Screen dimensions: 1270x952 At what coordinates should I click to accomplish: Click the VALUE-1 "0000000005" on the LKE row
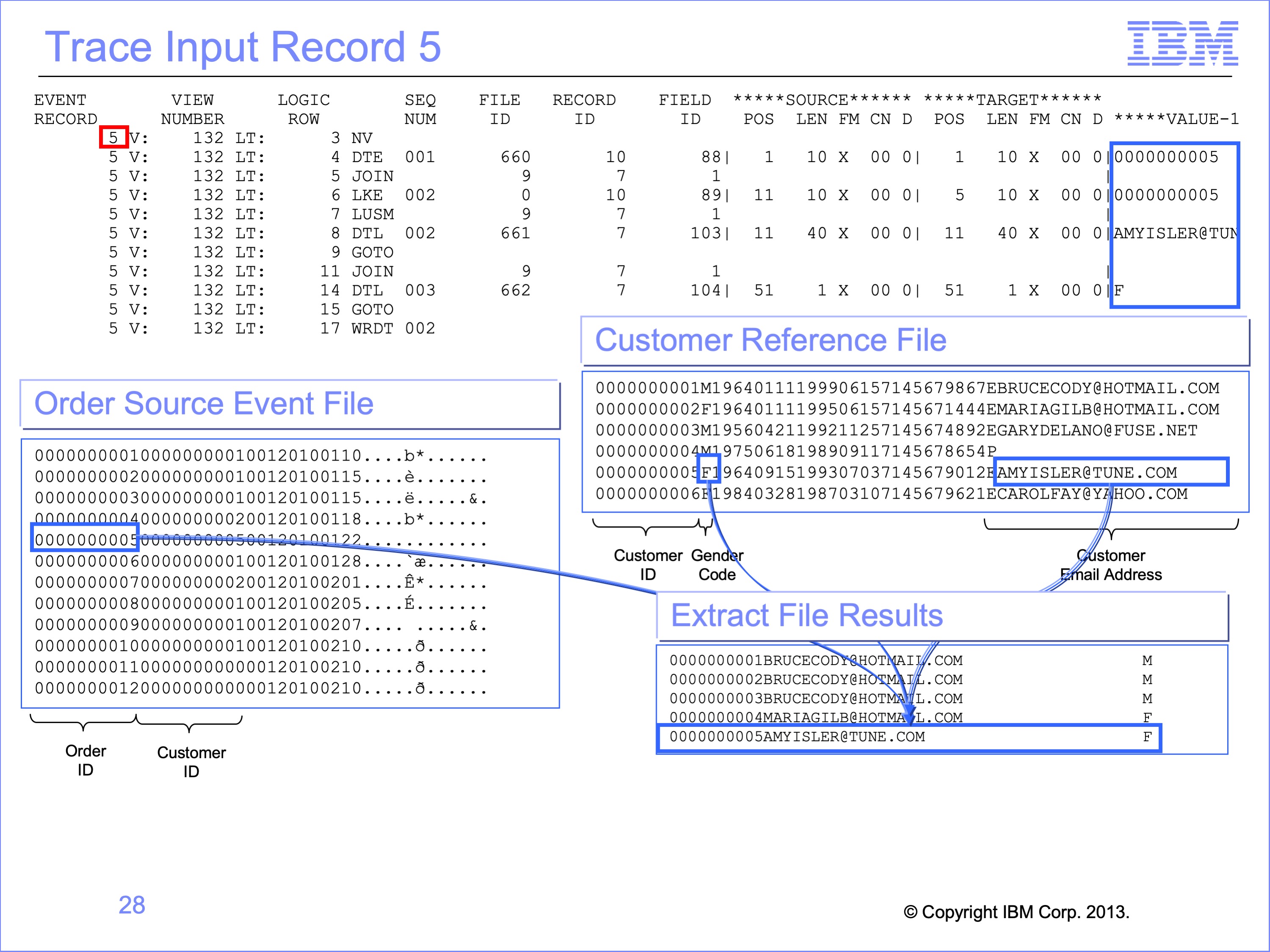(1166, 195)
